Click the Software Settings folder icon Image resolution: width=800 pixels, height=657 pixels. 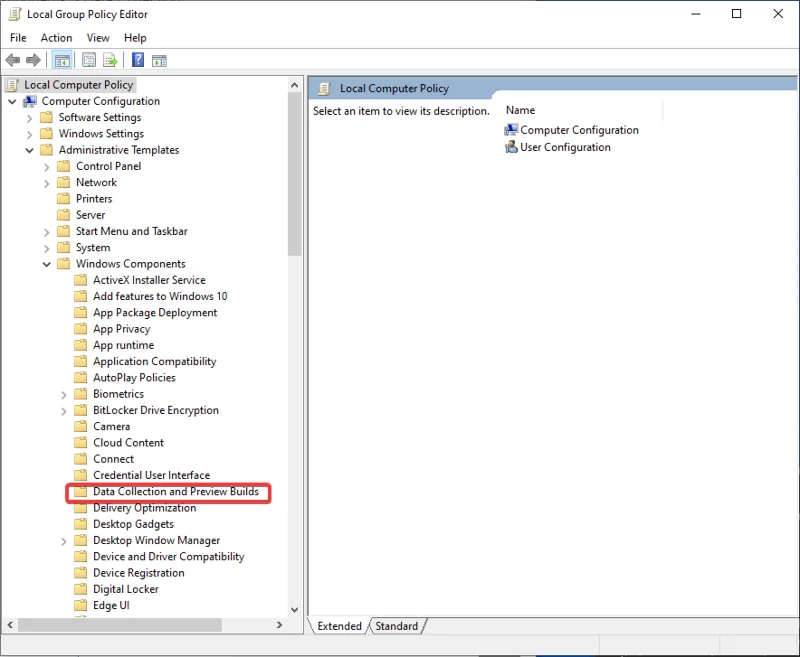pos(46,117)
